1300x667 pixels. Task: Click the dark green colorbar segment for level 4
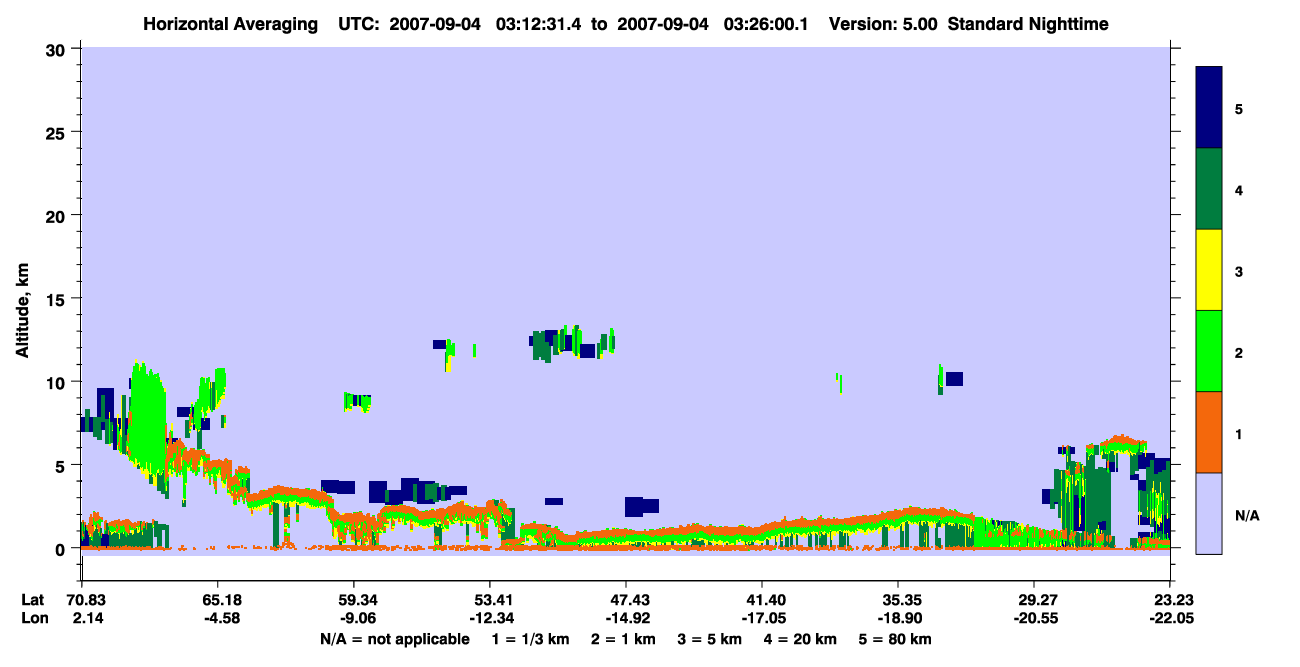[1209, 189]
